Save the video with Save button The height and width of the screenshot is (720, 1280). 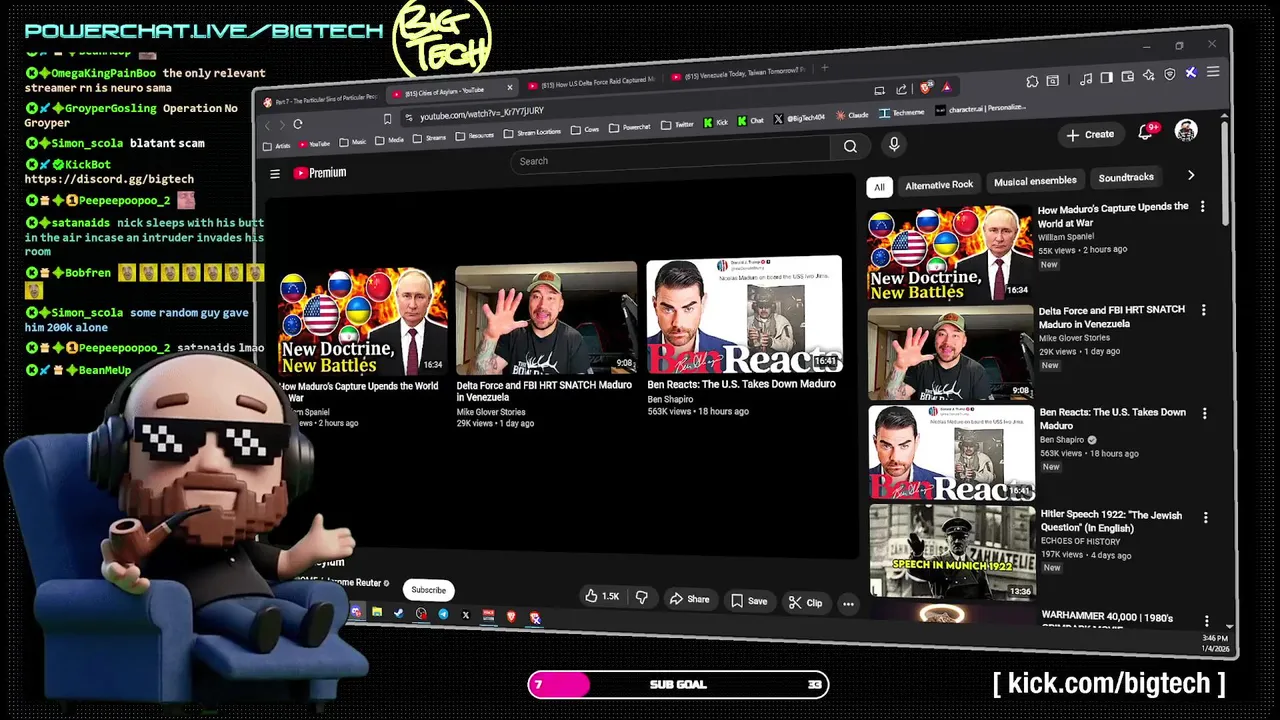(749, 601)
